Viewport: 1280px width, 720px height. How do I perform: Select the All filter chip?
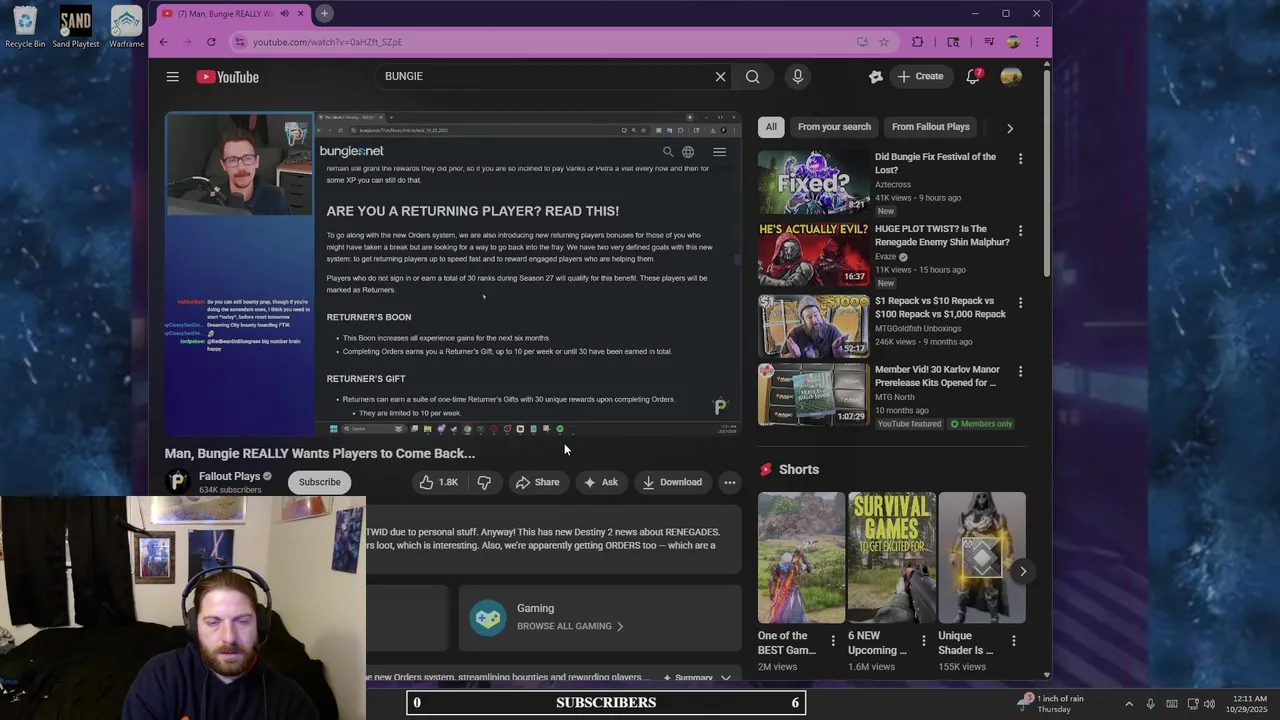(771, 127)
